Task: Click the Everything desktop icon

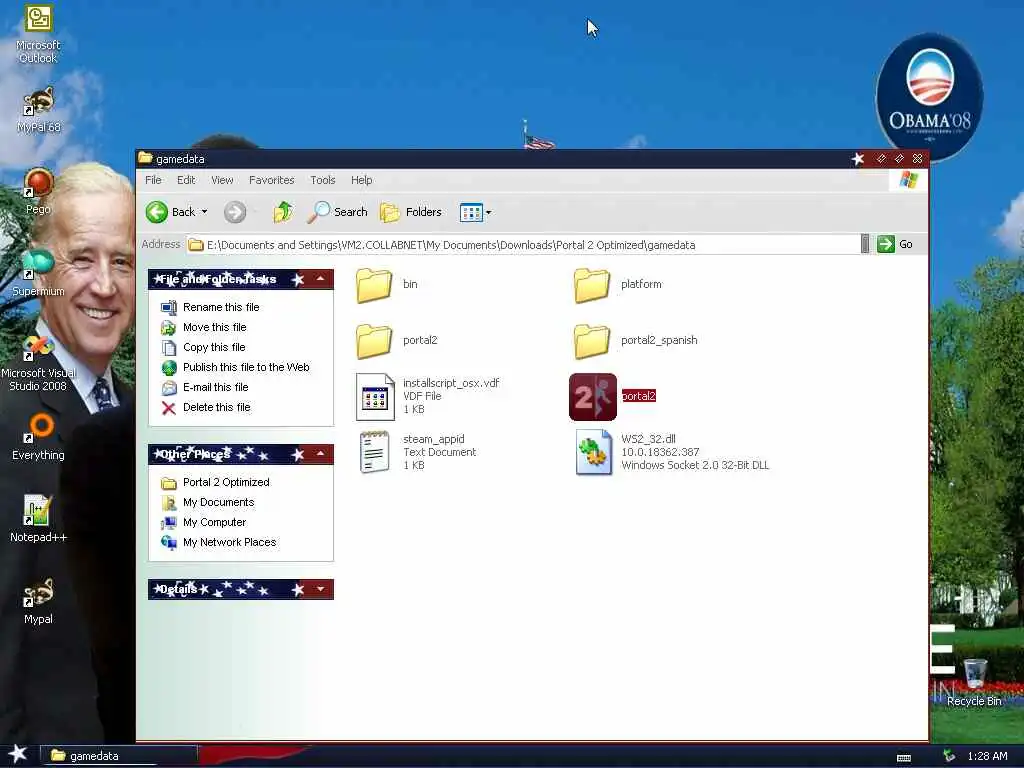Action: click(x=38, y=429)
